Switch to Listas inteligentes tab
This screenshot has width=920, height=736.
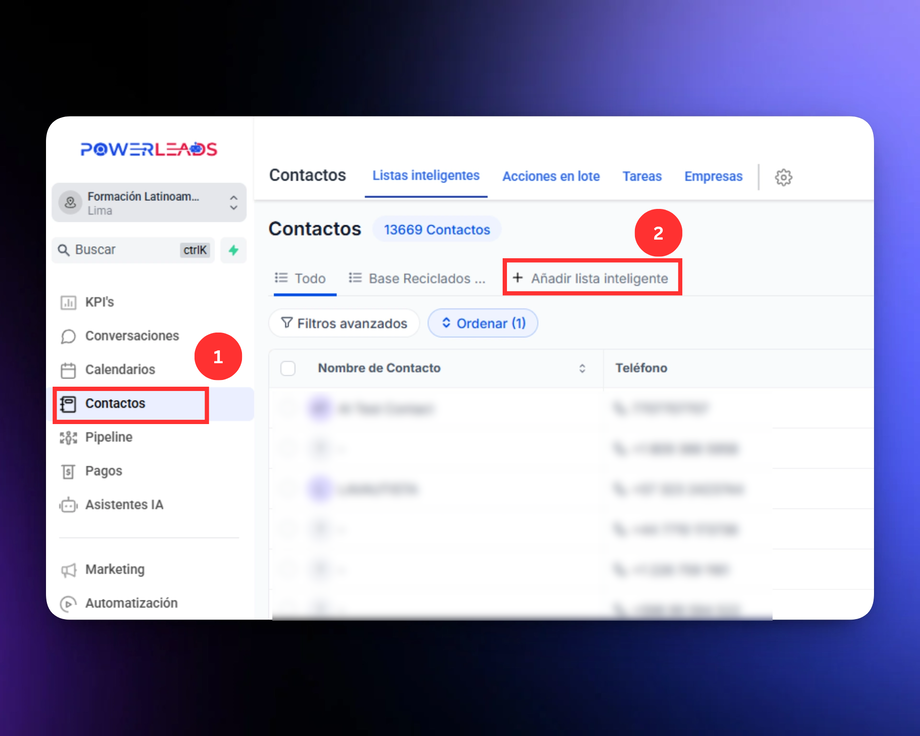[x=426, y=175]
